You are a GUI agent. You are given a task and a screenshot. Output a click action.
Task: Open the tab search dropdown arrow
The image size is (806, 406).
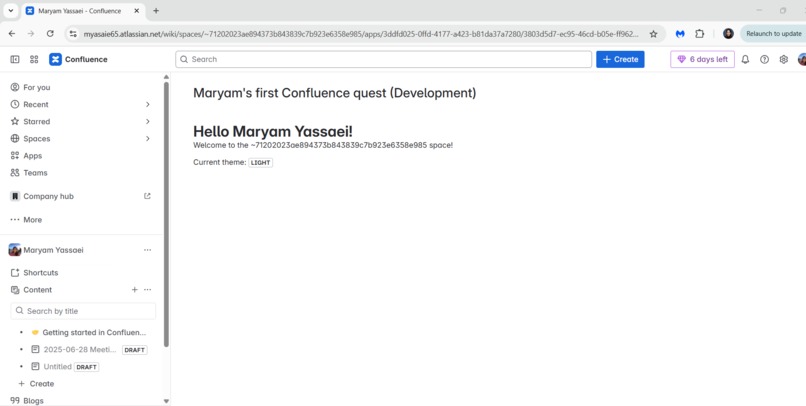pos(10,11)
